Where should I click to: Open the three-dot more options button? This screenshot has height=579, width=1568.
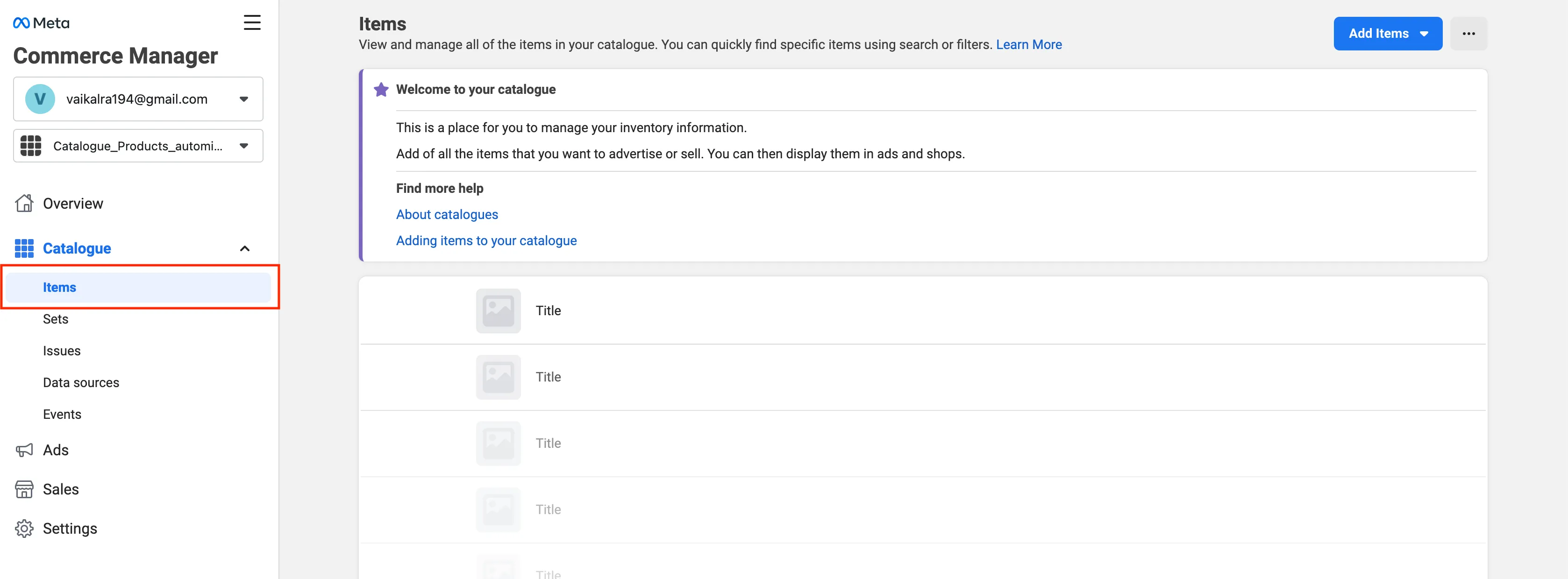click(x=1468, y=34)
